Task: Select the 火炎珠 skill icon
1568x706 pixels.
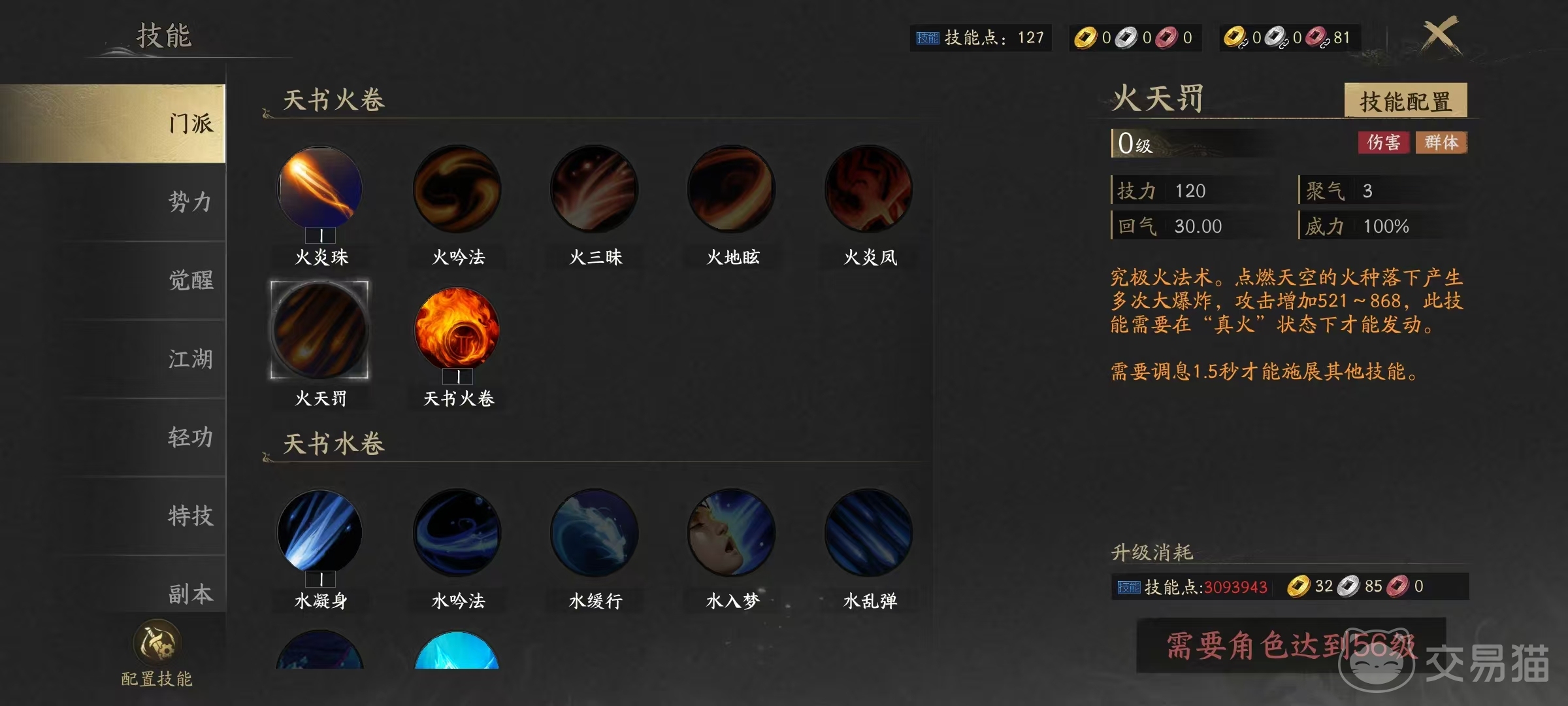Action: pyautogui.click(x=320, y=188)
